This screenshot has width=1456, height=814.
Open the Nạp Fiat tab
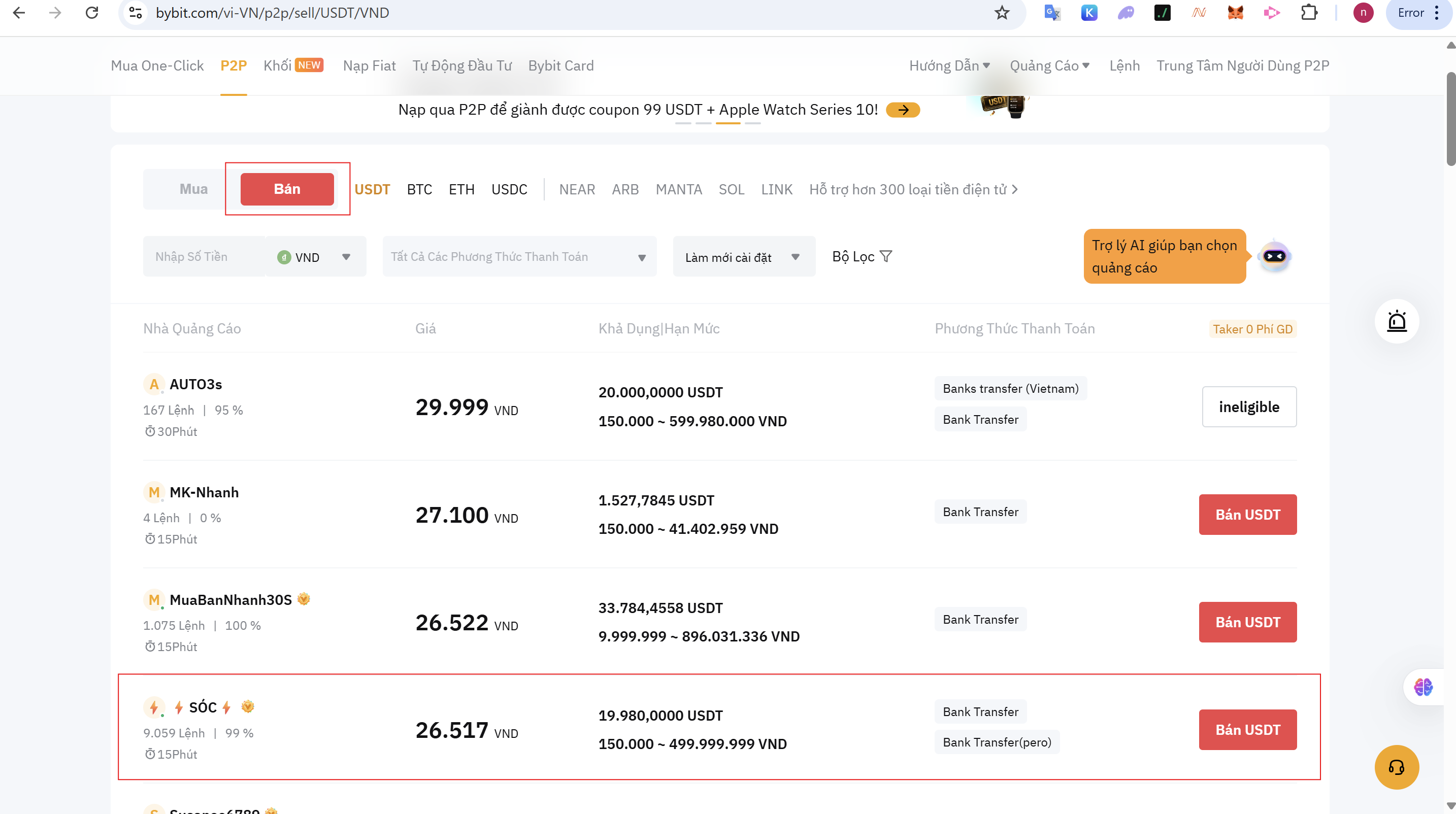click(x=369, y=65)
